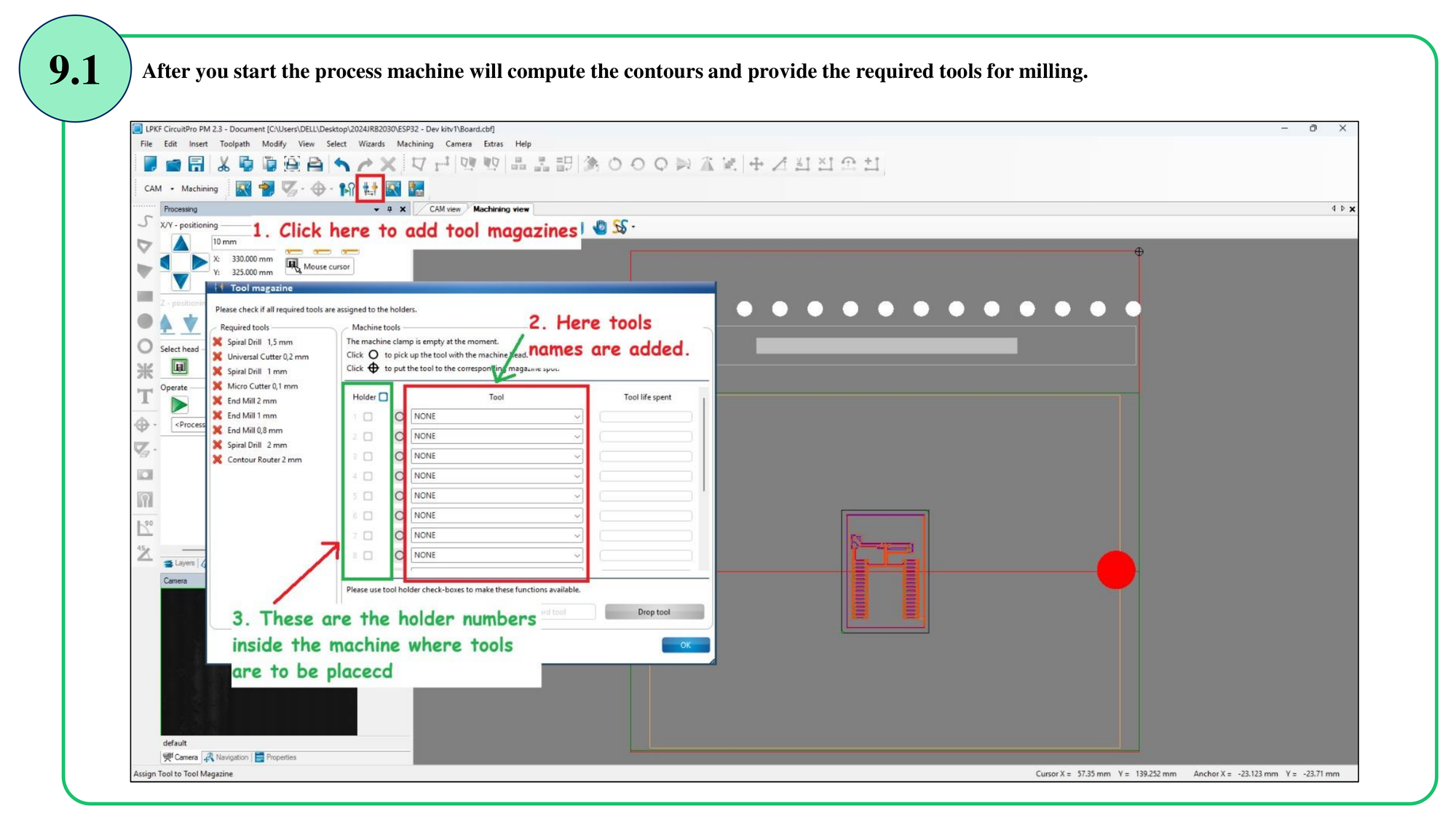Open holder 3 tool dropdown
Image resolution: width=1456 pixels, height=819 pixels.
pyautogui.click(x=496, y=456)
